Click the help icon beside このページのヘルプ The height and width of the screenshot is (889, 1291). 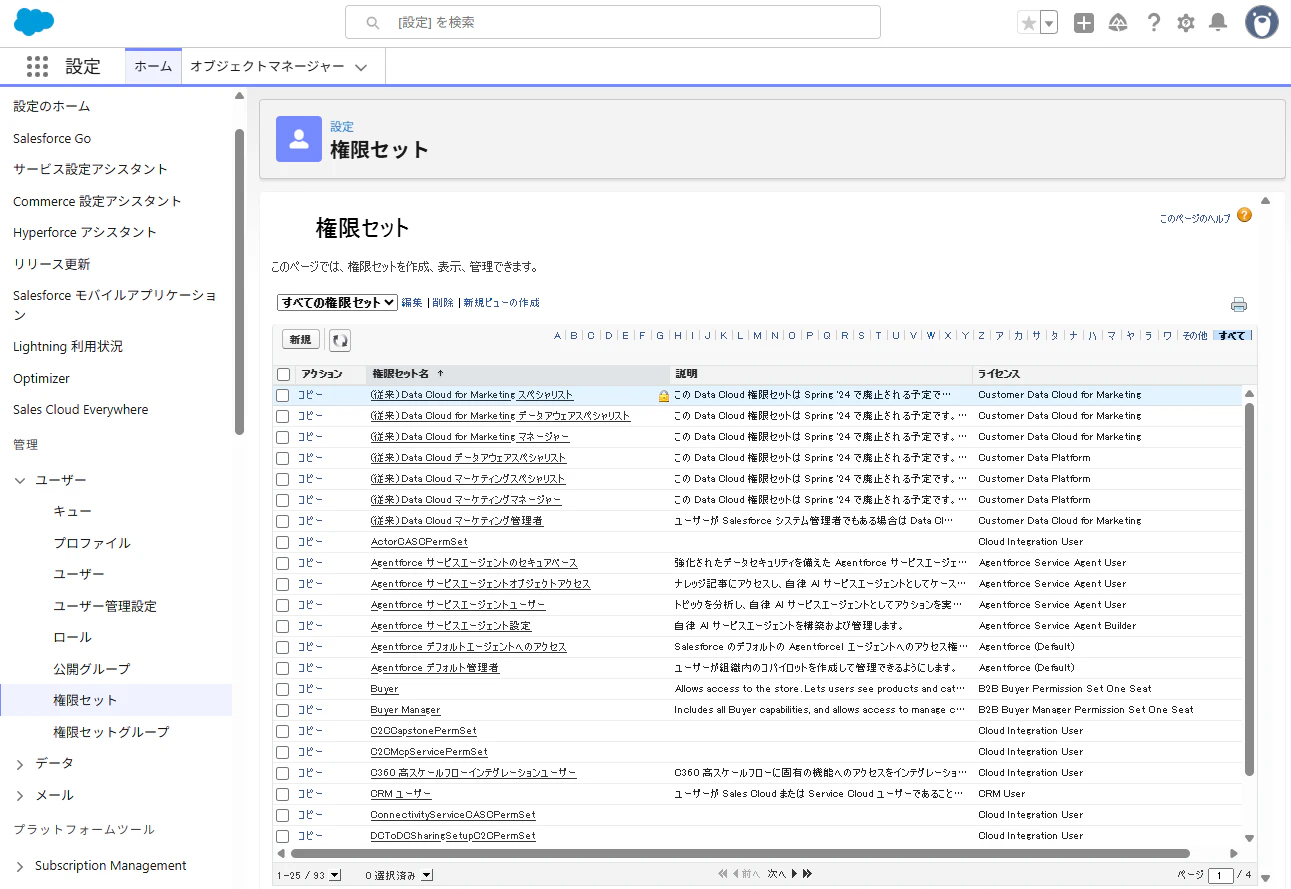tap(1244, 215)
